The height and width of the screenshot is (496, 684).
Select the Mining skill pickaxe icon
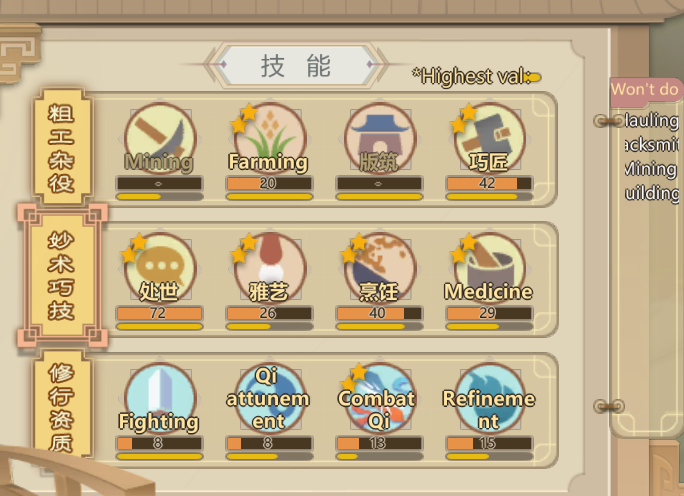pos(160,139)
